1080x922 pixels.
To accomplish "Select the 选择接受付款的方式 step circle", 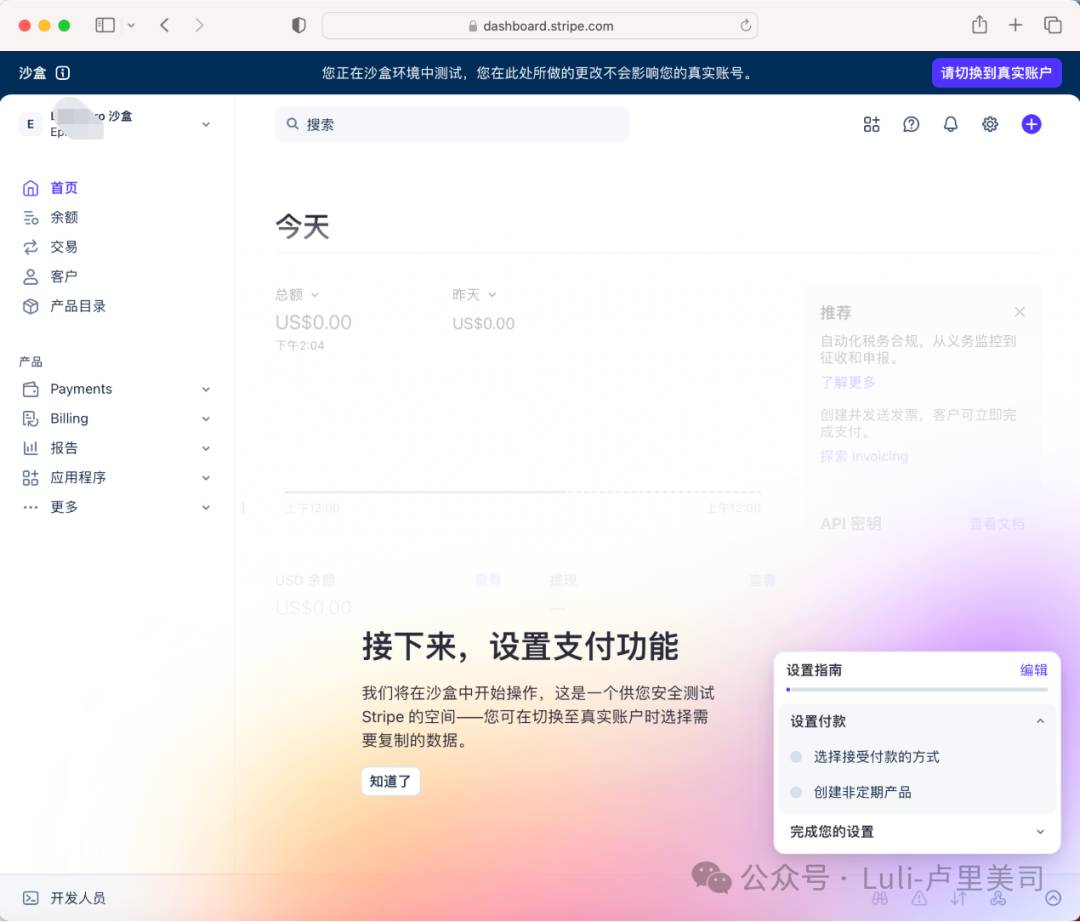I will coord(796,757).
